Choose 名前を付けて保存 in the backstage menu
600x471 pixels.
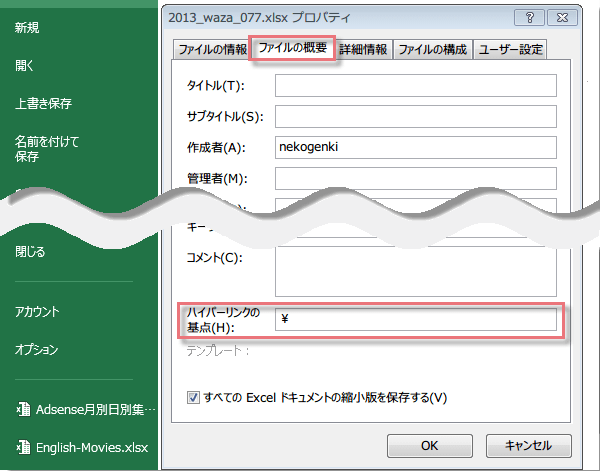pos(47,149)
